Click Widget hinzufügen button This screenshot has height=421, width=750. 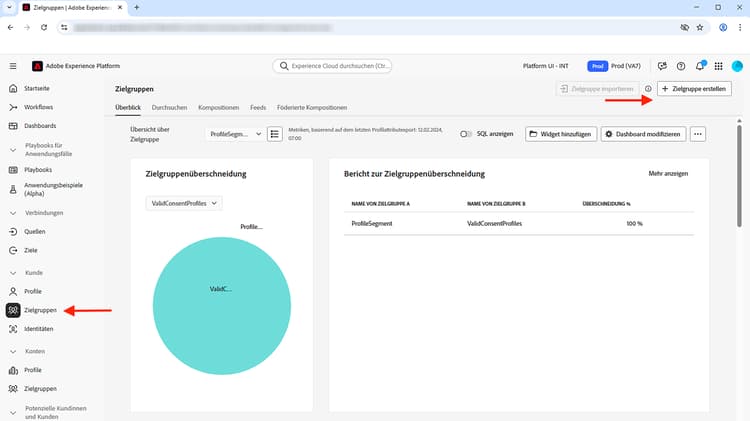coord(561,134)
